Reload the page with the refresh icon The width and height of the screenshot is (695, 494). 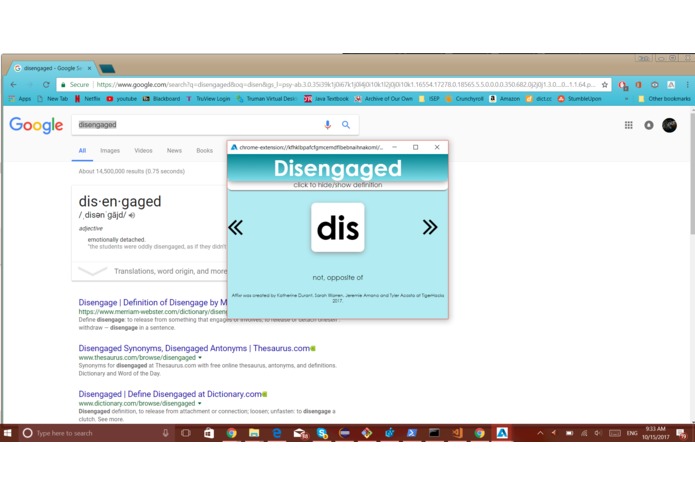tap(46, 85)
